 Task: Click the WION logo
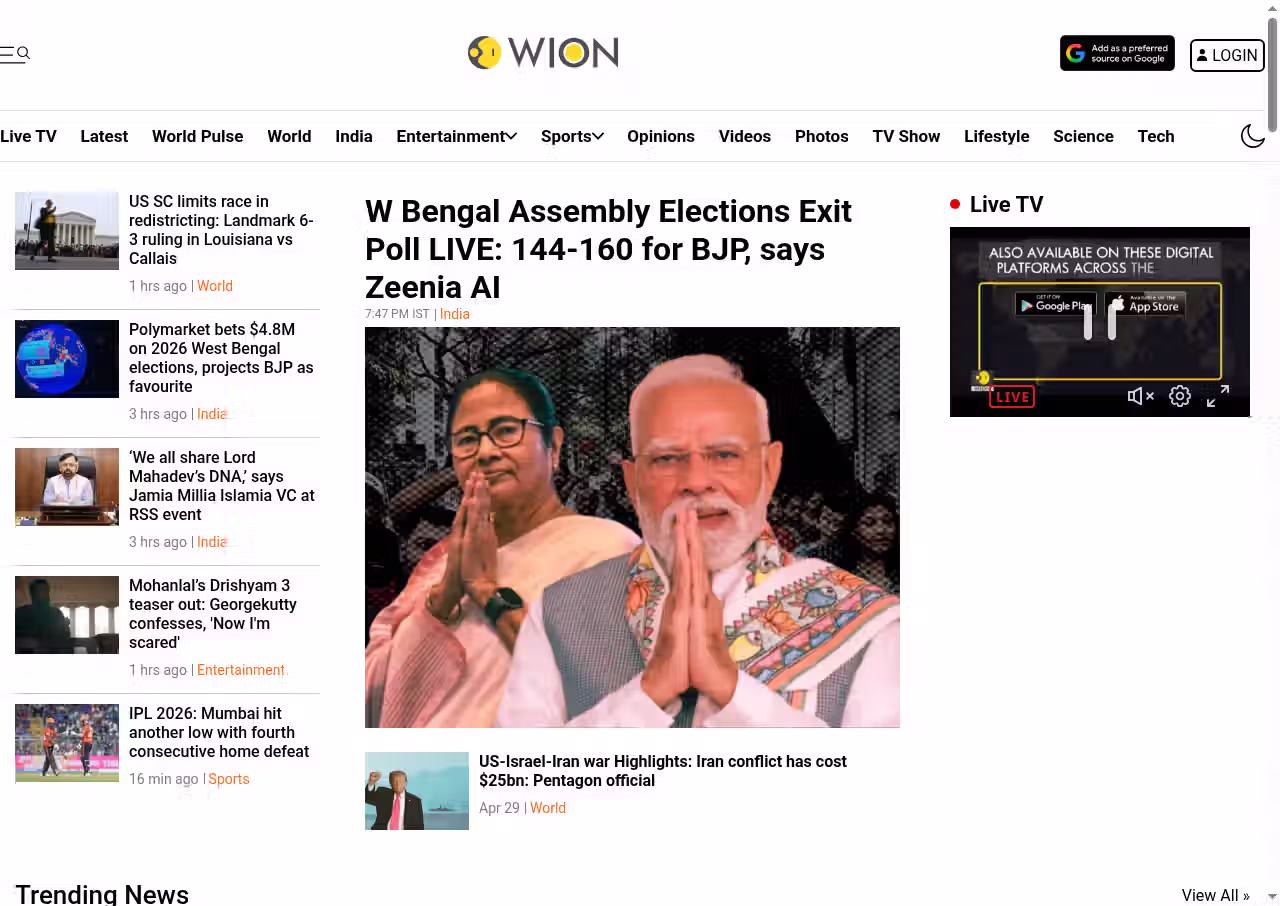[543, 53]
